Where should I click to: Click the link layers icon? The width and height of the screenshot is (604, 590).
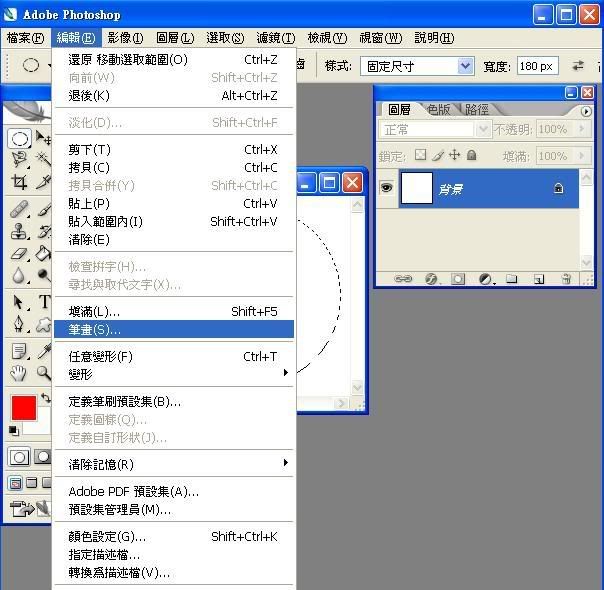click(403, 279)
